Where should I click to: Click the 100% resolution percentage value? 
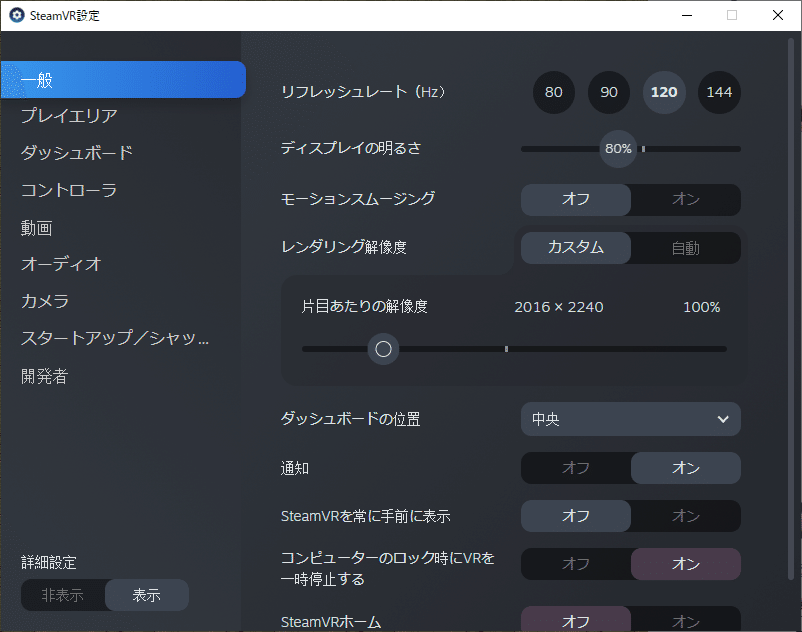702,307
